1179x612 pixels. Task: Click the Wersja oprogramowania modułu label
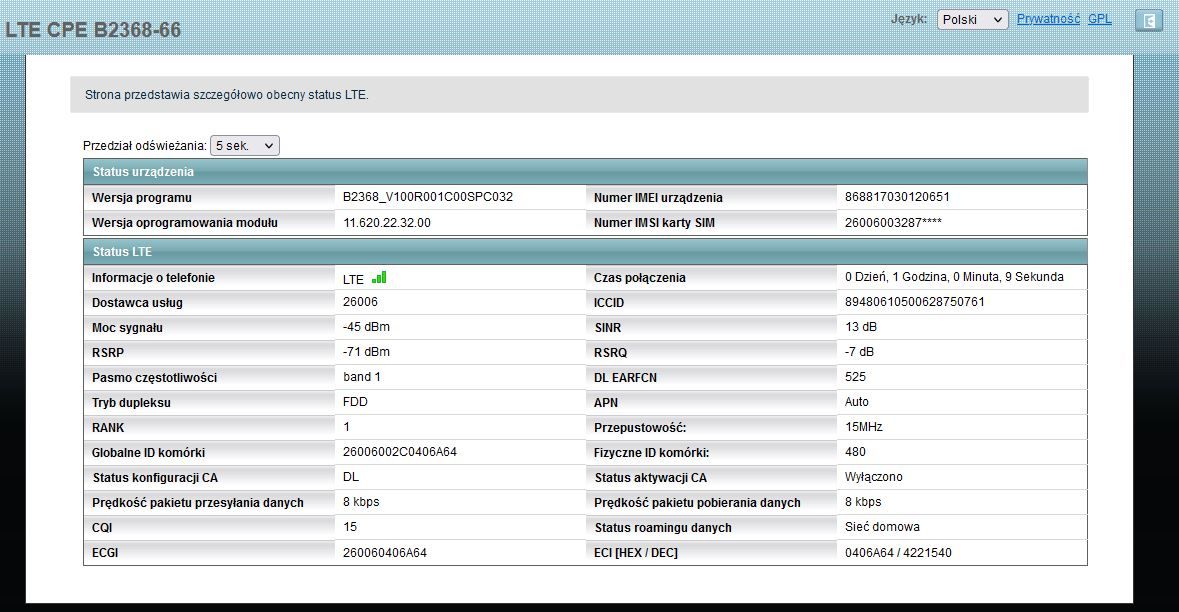tap(184, 223)
